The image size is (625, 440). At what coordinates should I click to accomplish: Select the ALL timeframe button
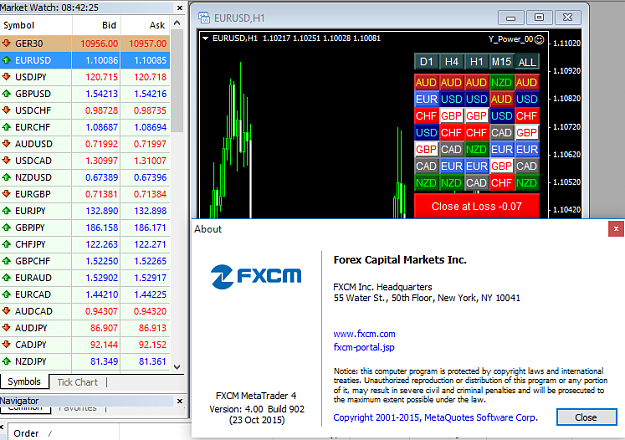(527, 62)
